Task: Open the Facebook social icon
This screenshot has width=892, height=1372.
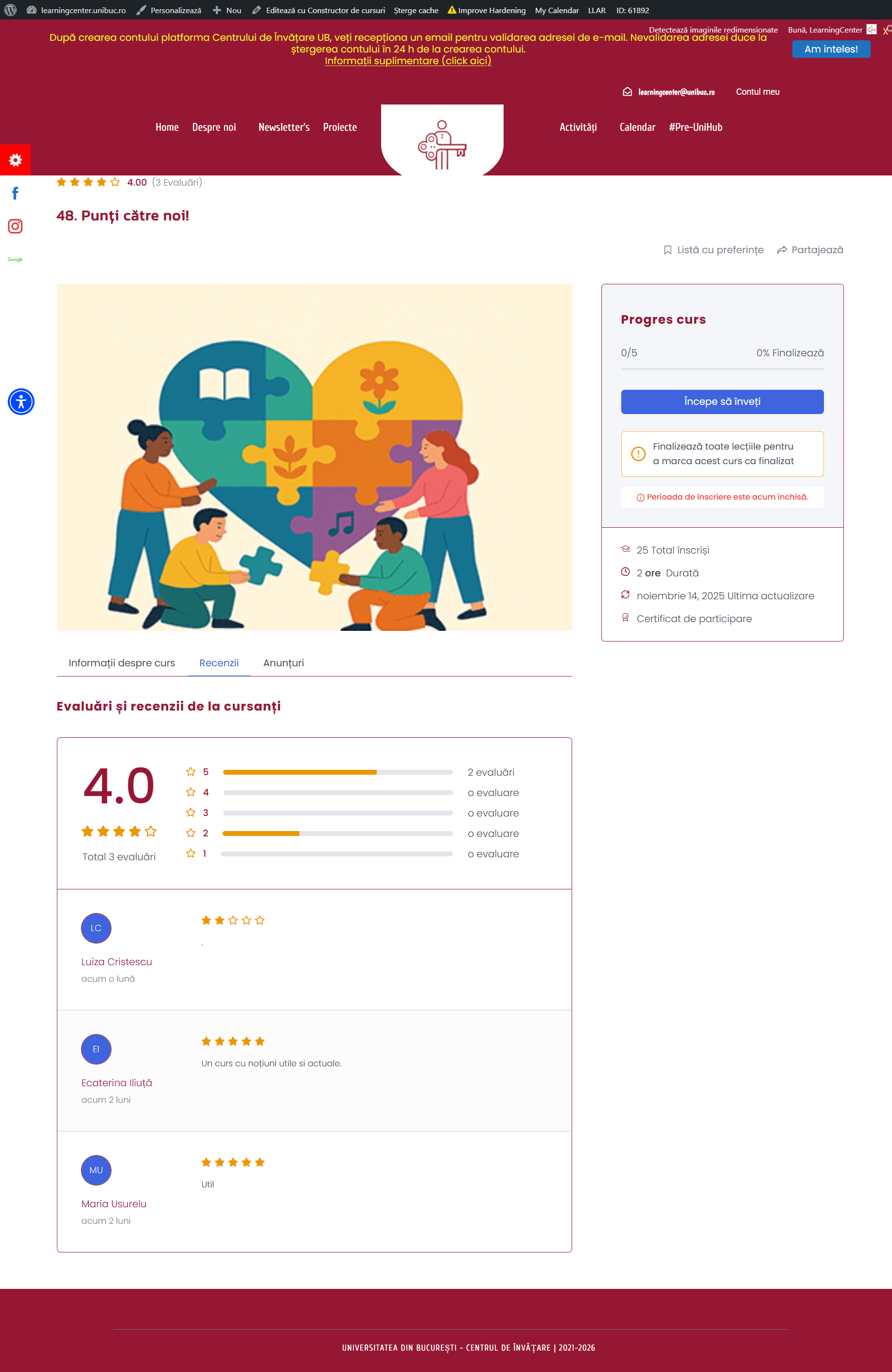Action: [15, 193]
